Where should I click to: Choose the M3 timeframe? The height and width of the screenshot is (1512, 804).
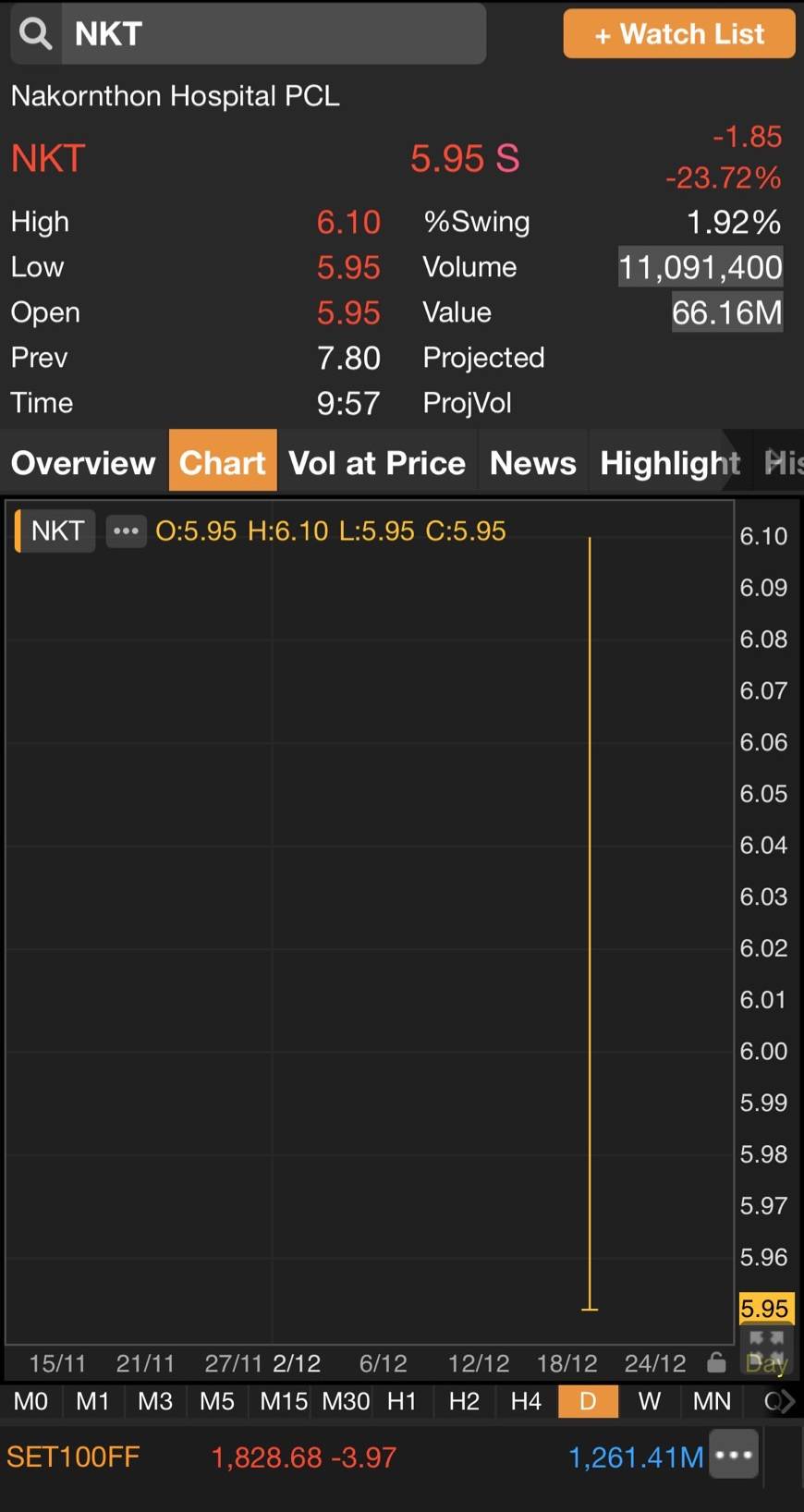coord(155,1401)
